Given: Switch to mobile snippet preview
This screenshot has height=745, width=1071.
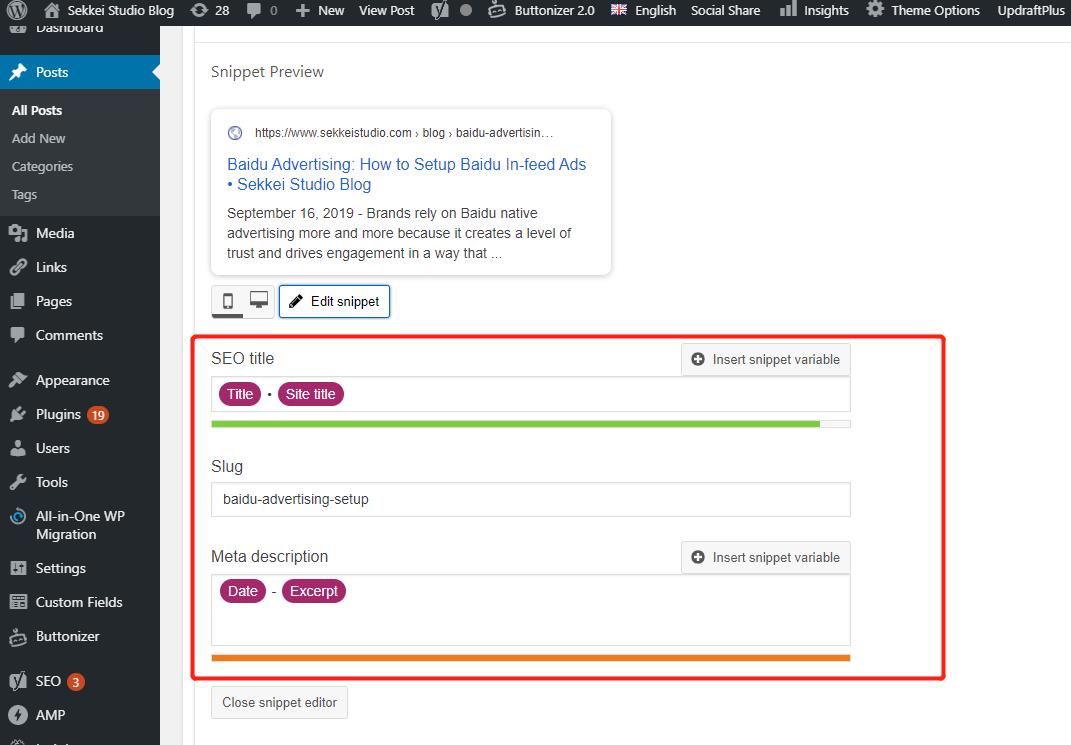Looking at the screenshot, I should (228, 301).
